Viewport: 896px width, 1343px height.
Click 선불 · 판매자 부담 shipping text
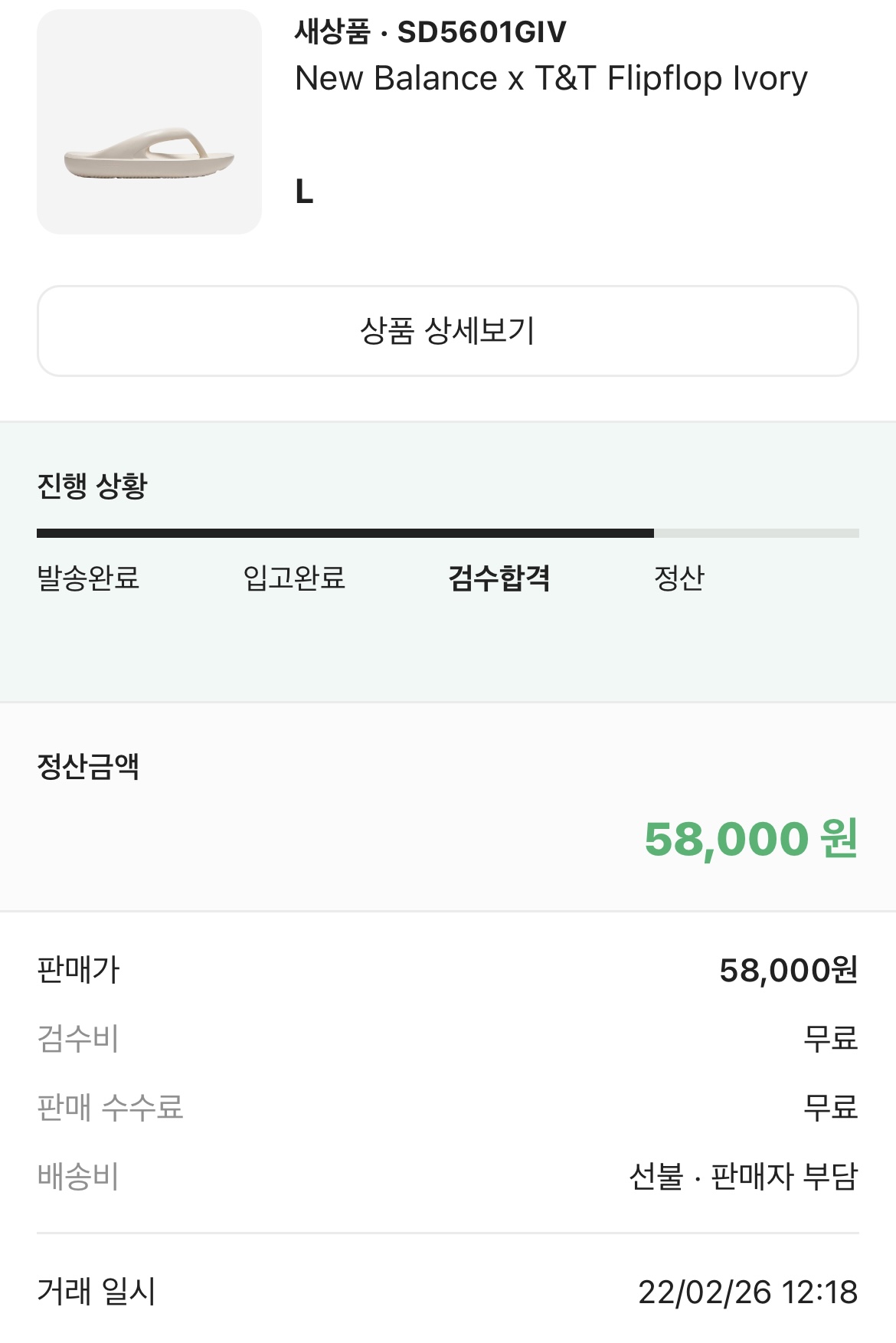(743, 1177)
